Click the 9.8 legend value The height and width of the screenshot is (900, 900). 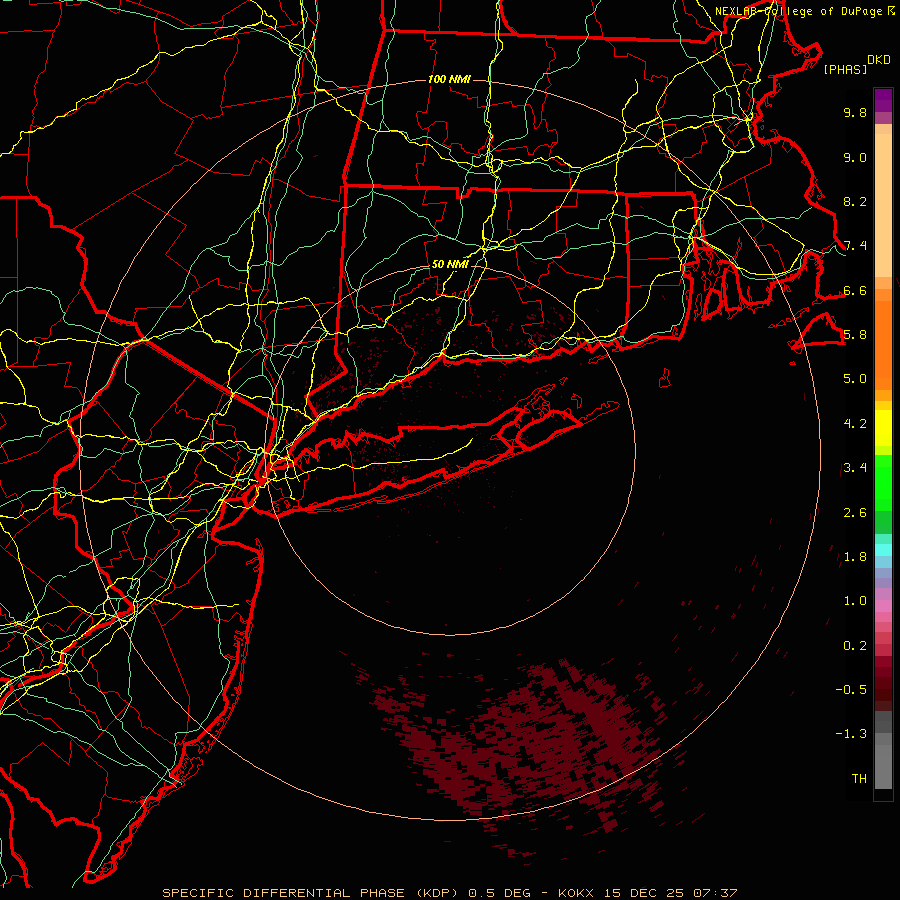pyautogui.click(x=855, y=113)
